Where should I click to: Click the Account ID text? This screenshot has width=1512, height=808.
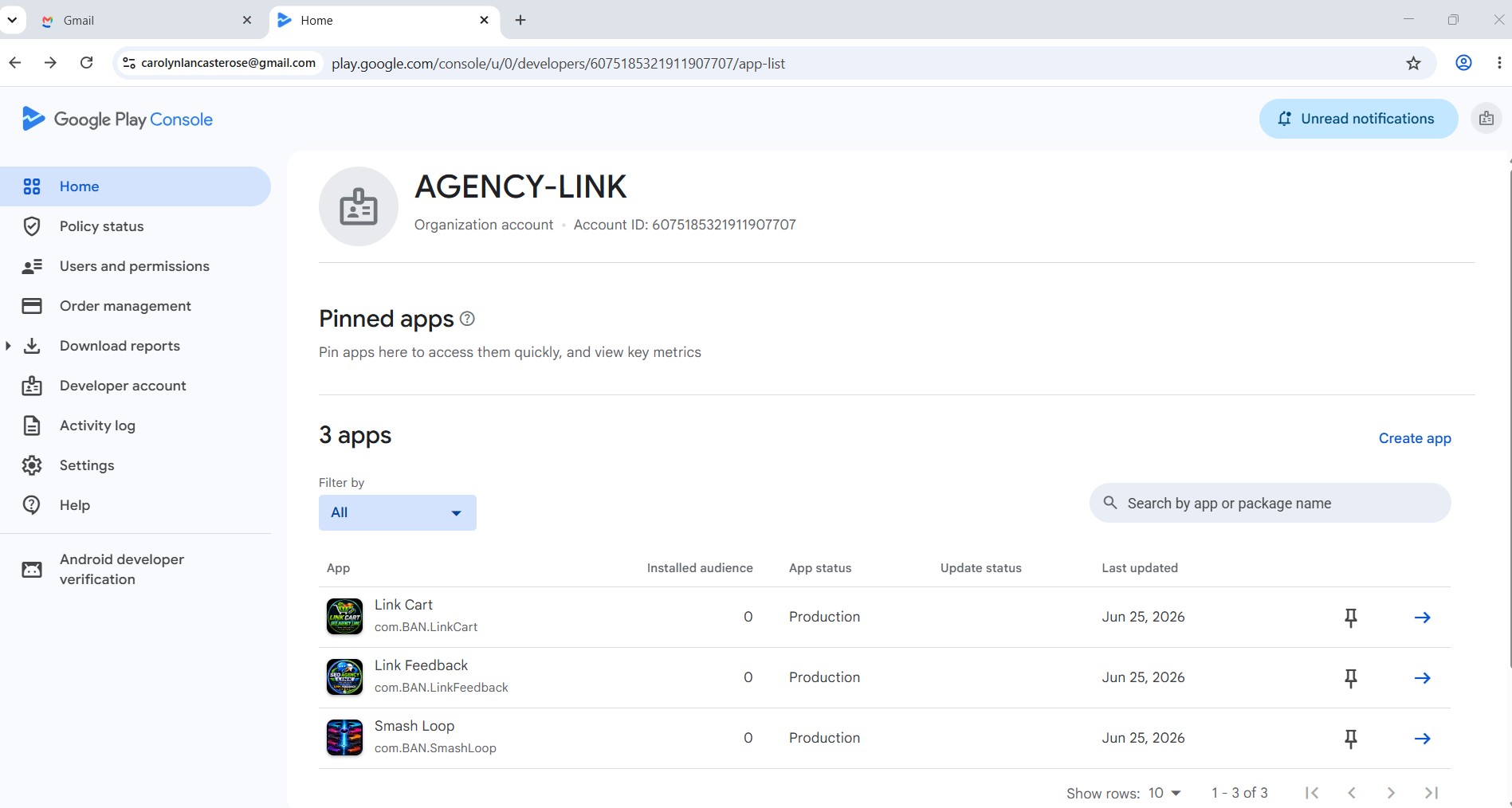coord(685,225)
